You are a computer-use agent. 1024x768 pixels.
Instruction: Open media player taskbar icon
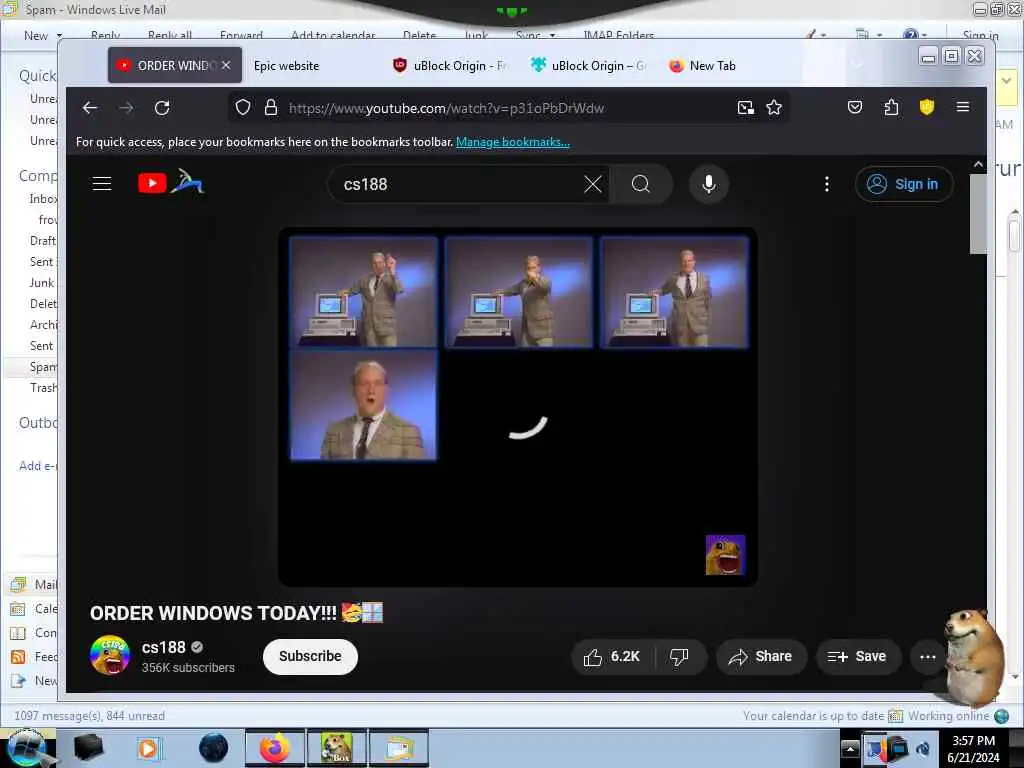click(149, 748)
